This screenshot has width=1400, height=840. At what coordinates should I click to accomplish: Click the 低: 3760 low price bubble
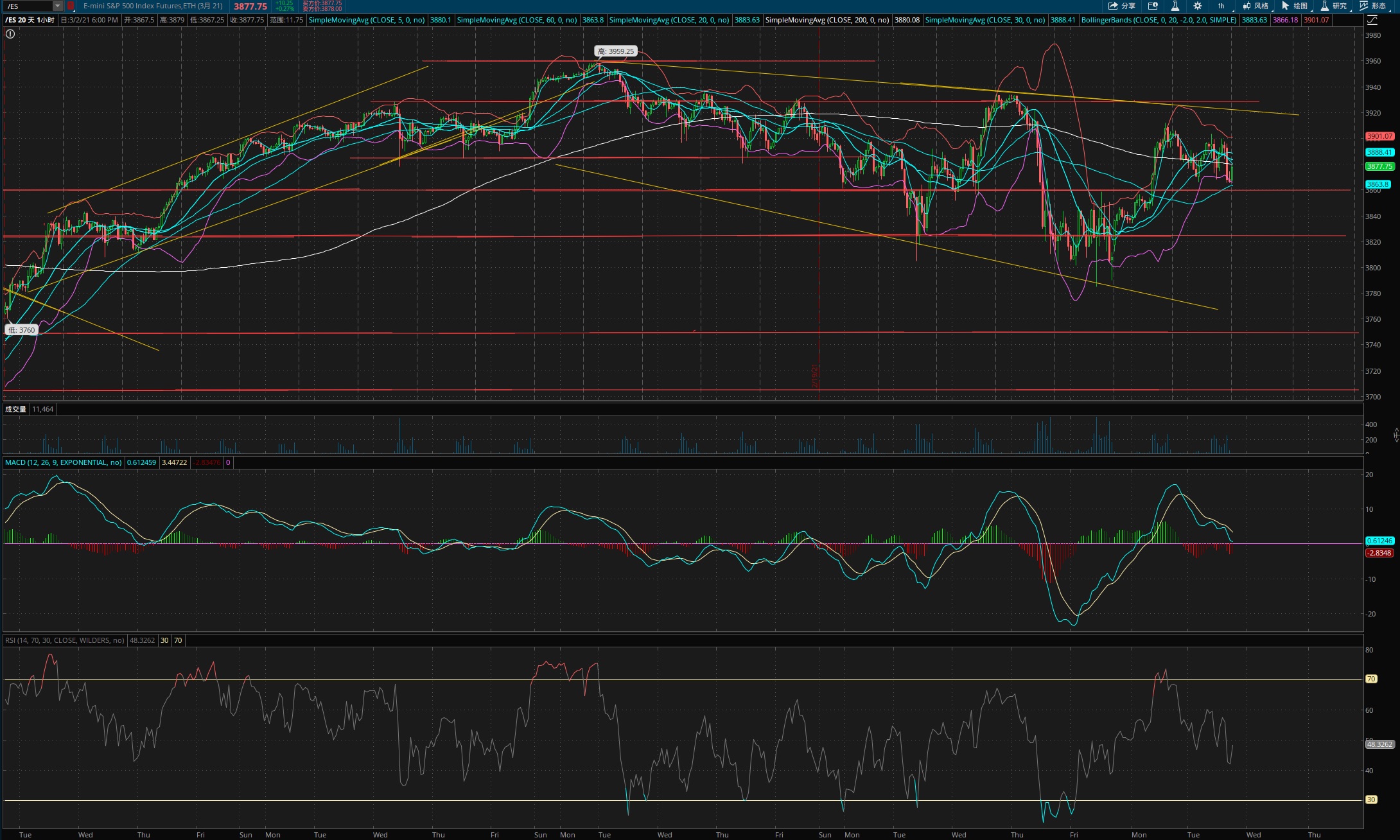coord(22,330)
